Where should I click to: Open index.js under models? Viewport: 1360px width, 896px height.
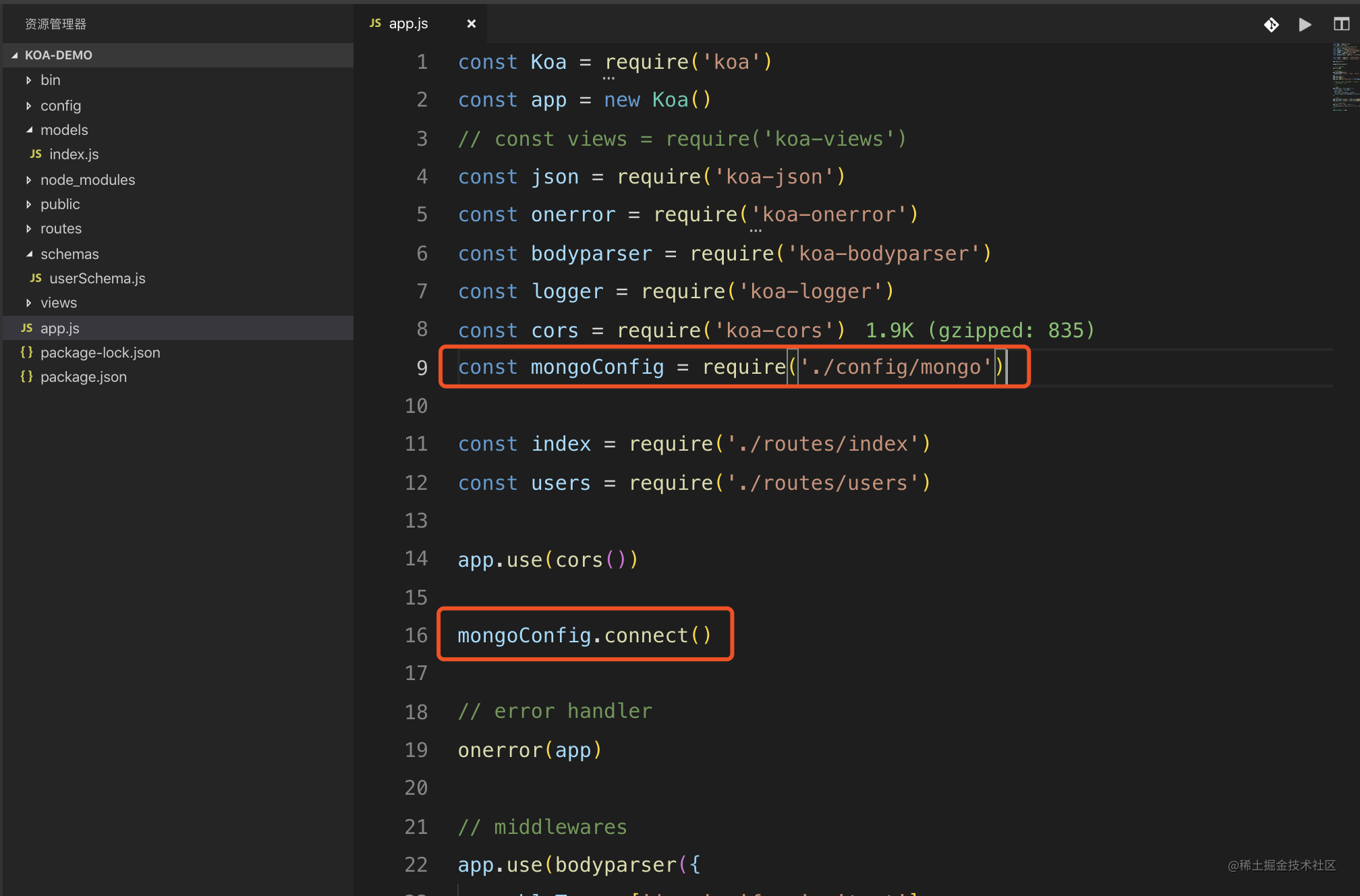[x=74, y=155]
